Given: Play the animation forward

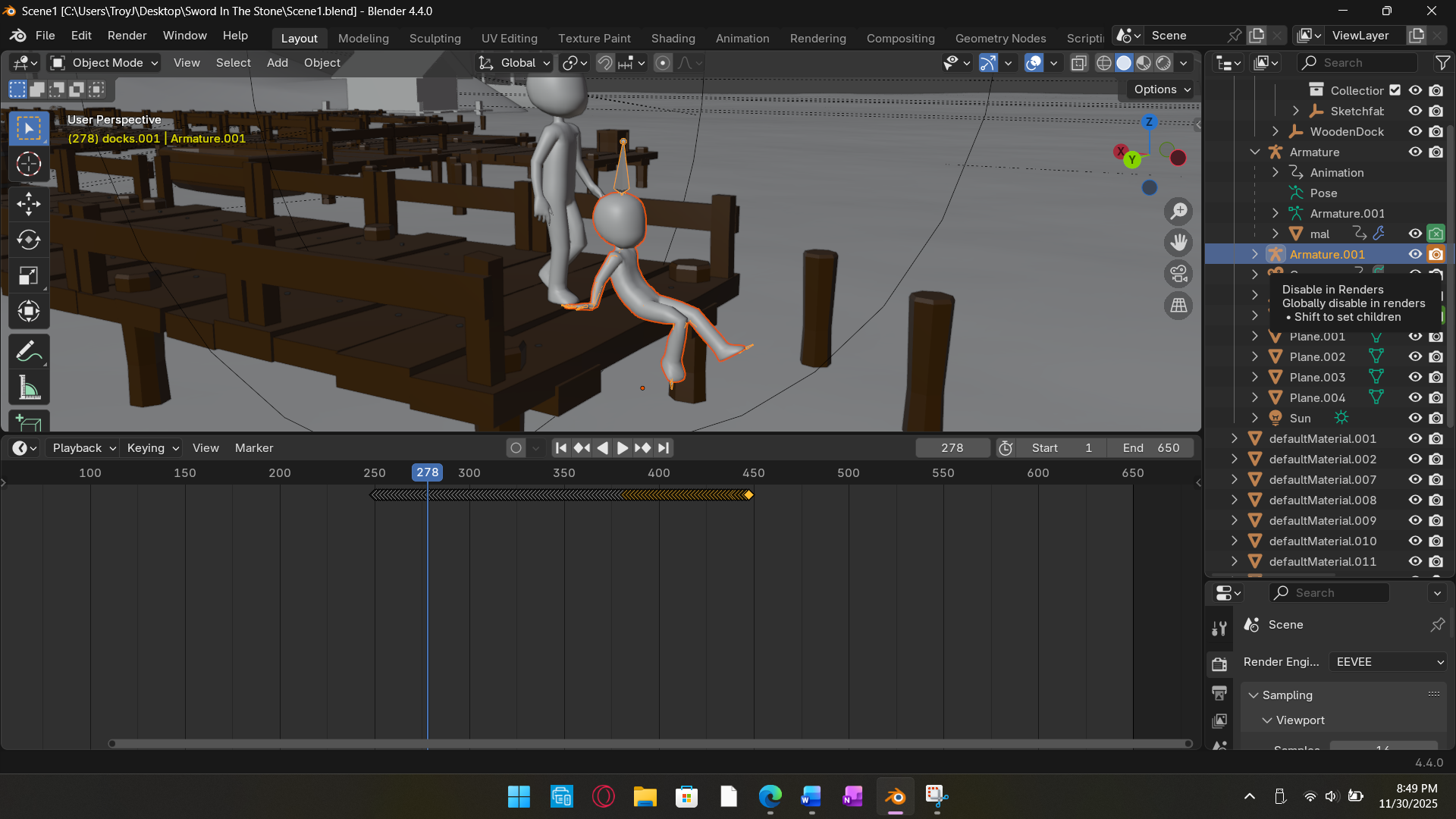Looking at the screenshot, I should 622,448.
